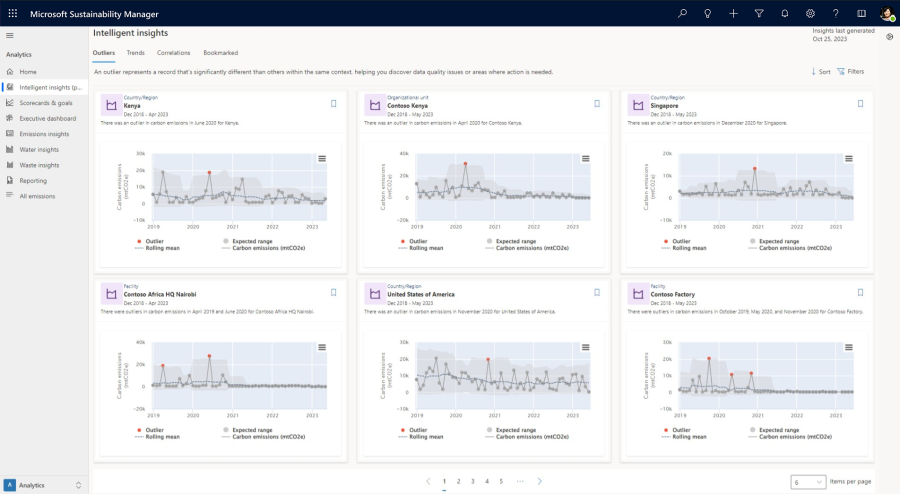The height and width of the screenshot is (494, 900).
Task: Switch to the Trends tab
Action: pyautogui.click(x=135, y=52)
